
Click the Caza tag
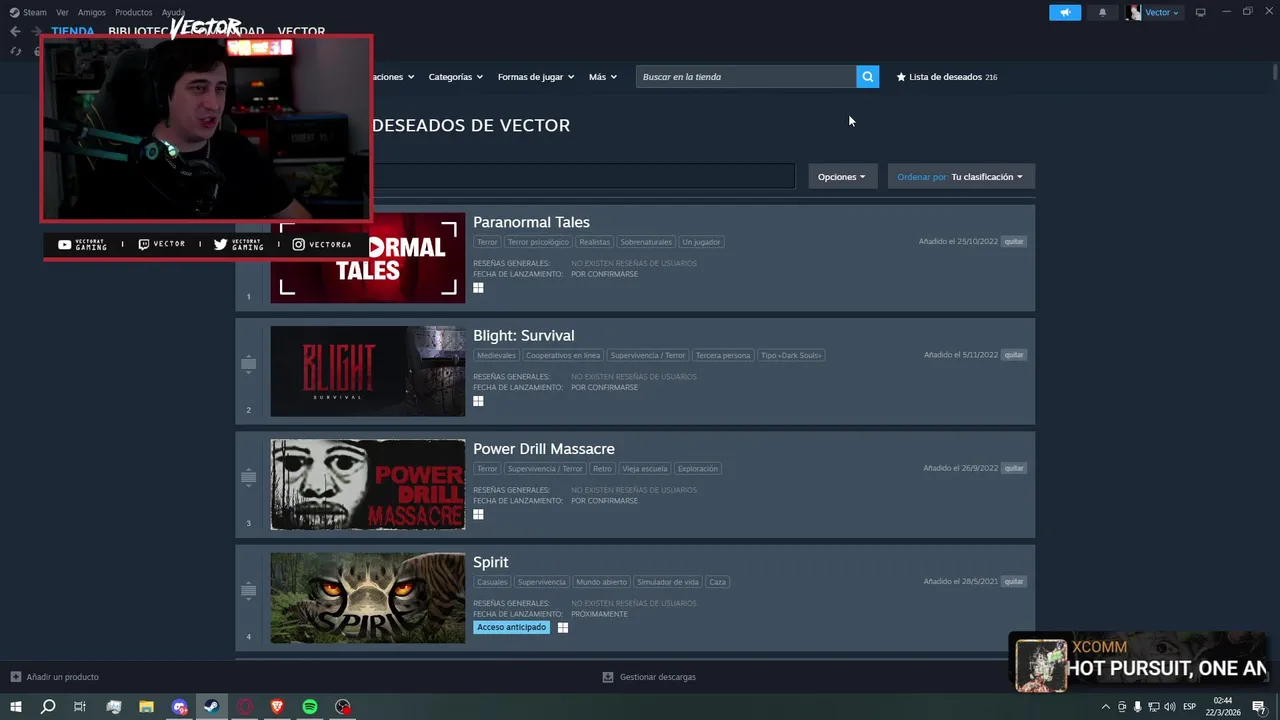pos(717,581)
